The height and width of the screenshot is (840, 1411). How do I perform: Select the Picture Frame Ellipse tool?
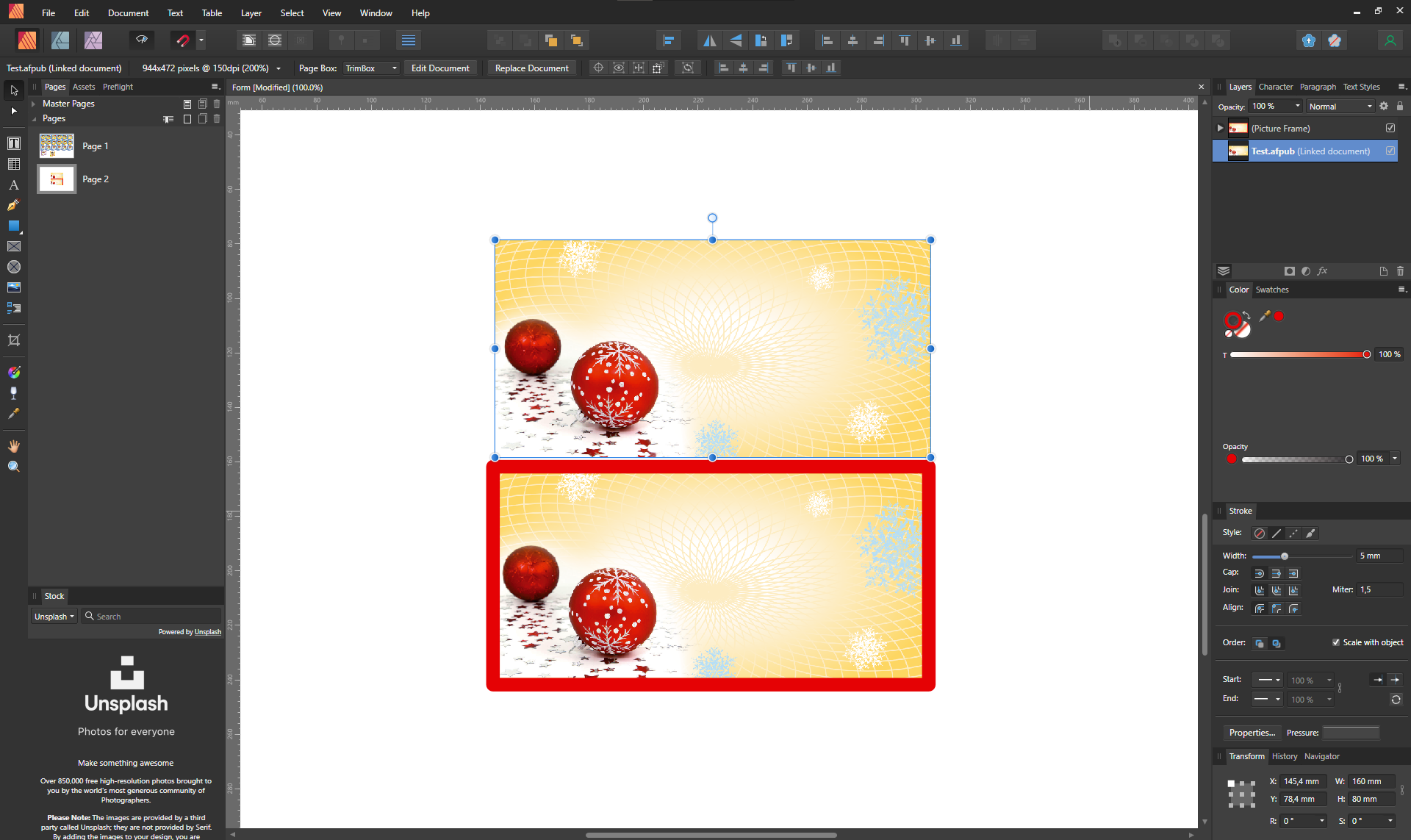point(14,267)
